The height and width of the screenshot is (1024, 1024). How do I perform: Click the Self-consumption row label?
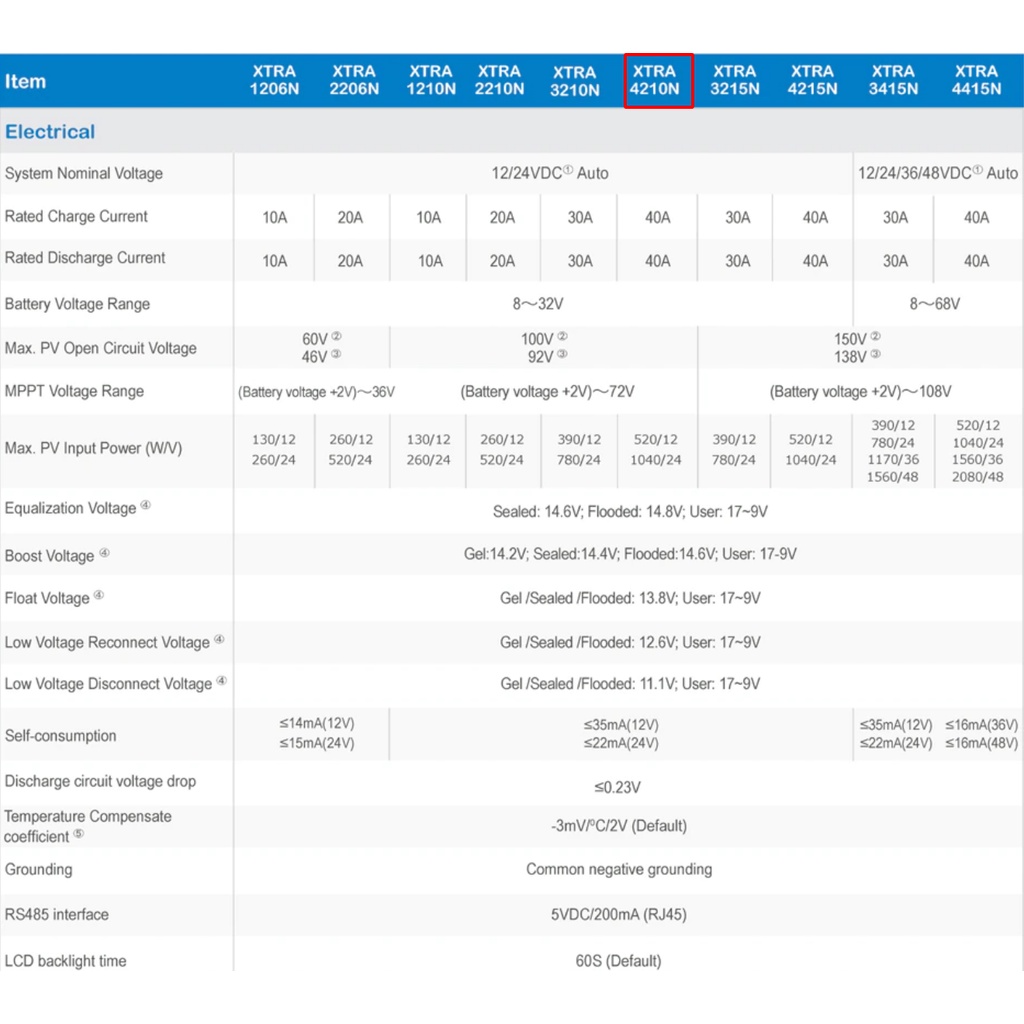60,736
